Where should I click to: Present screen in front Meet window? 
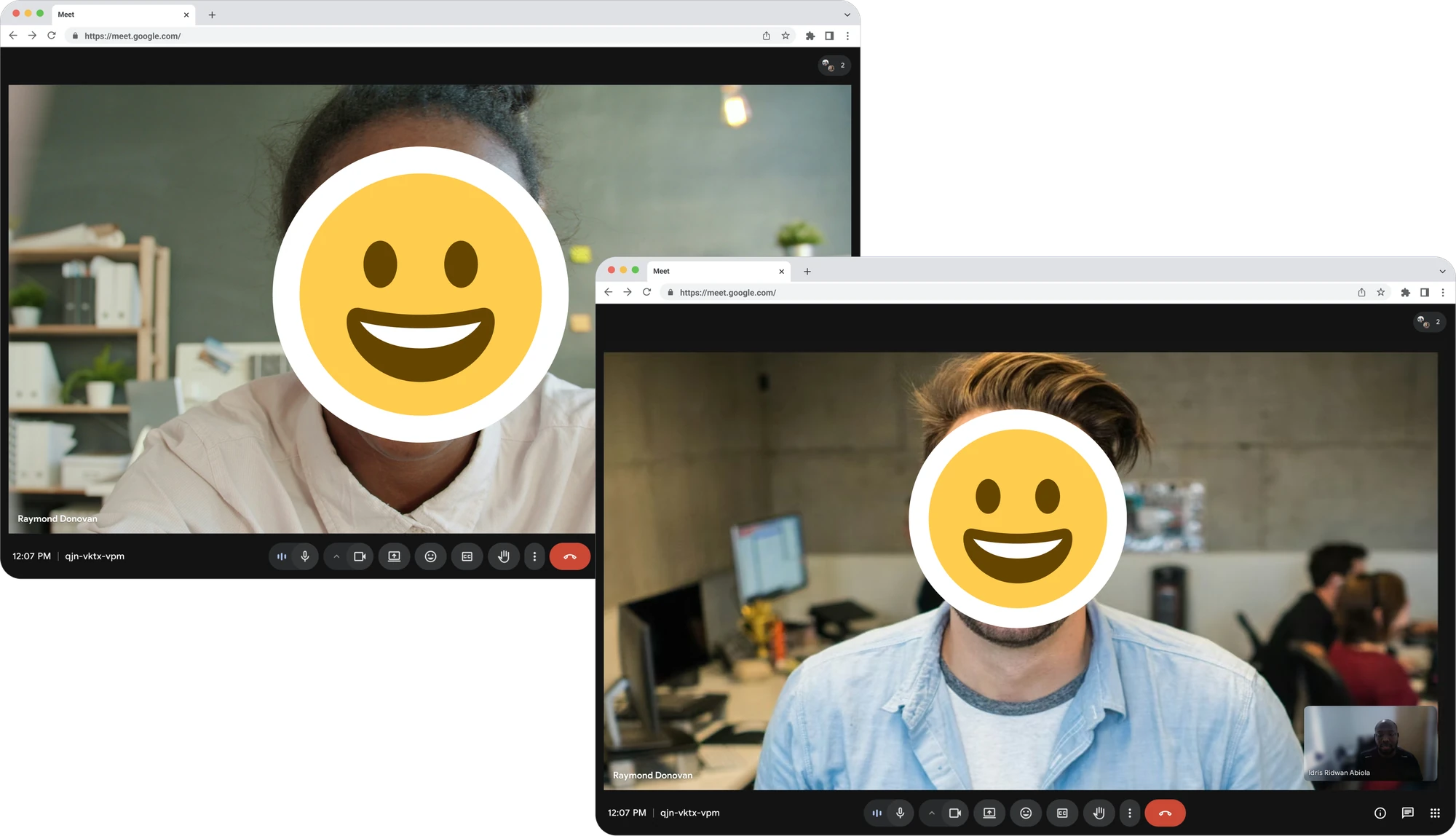989,813
